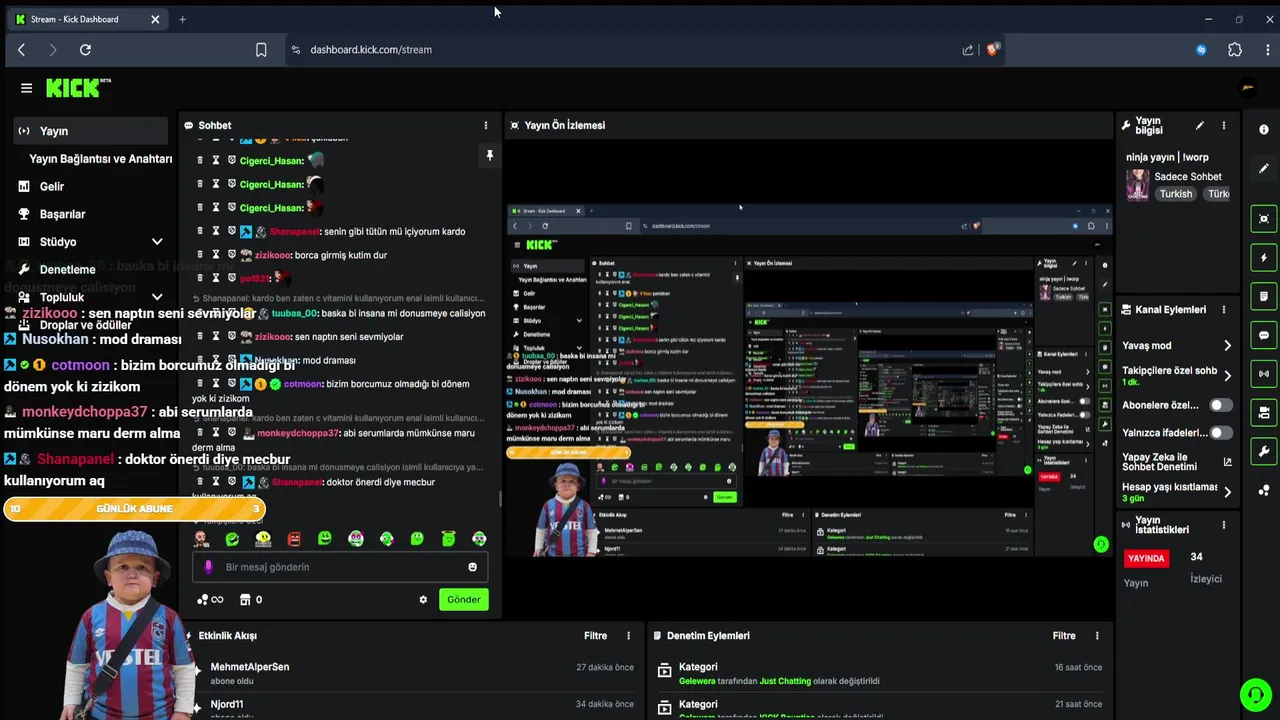
Task: Select Yayın in left navigation
Action: pyautogui.click(x=91, y=131)
